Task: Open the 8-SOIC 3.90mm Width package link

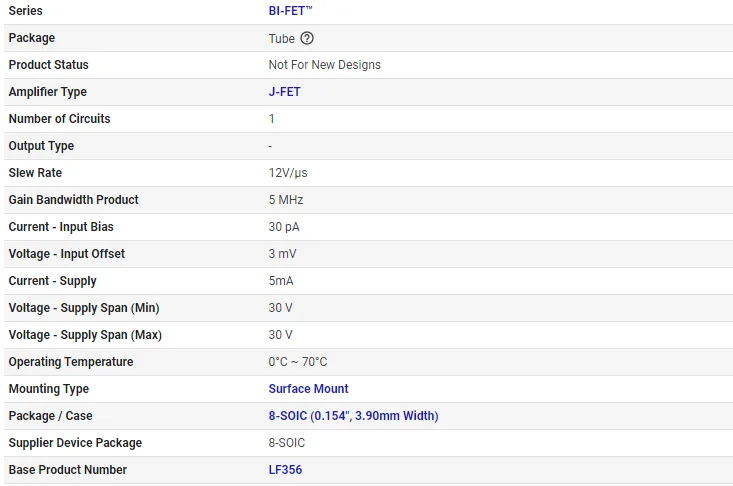Action: [353, 416]
